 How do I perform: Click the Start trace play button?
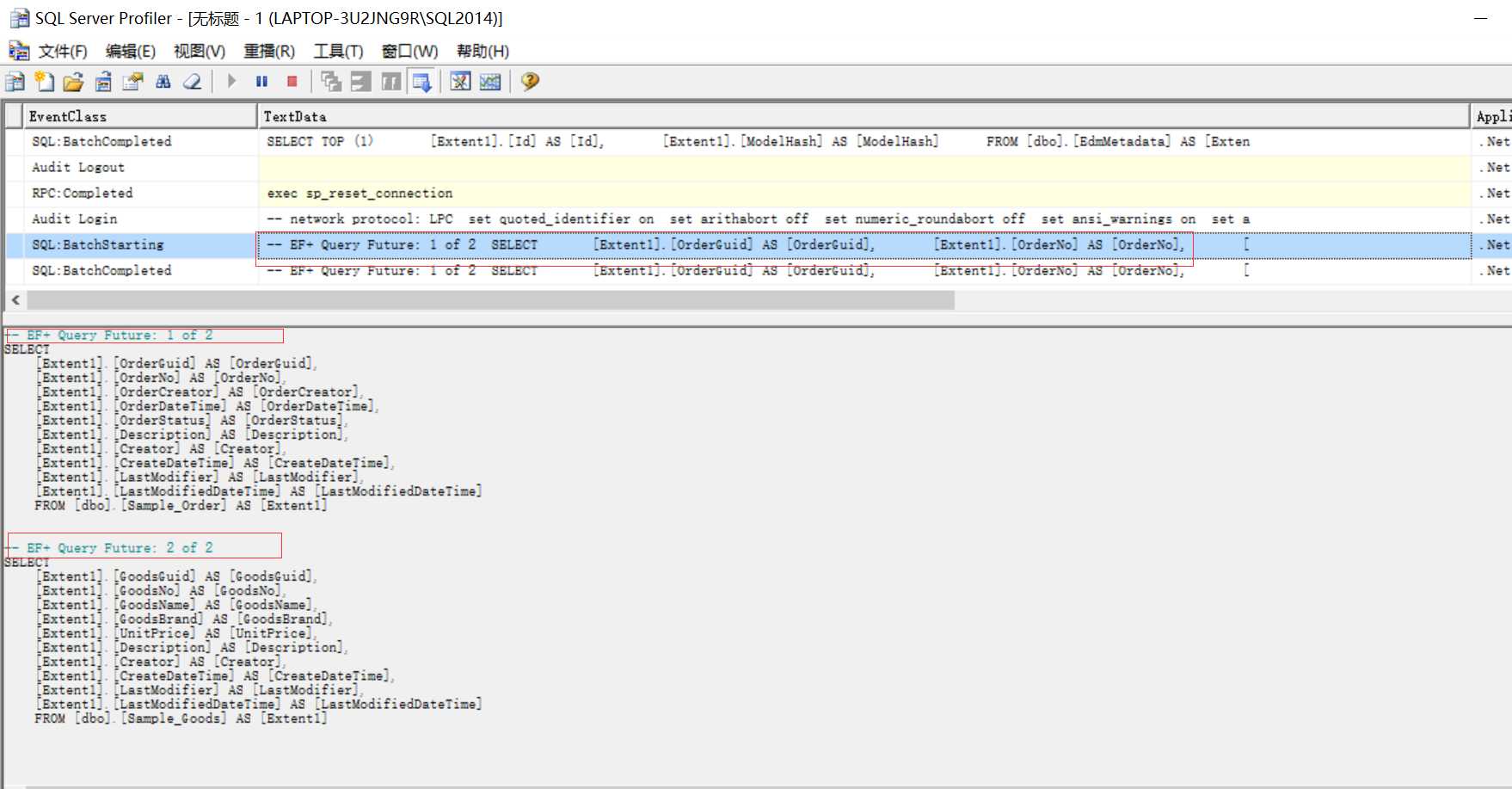tap(232, 82)
